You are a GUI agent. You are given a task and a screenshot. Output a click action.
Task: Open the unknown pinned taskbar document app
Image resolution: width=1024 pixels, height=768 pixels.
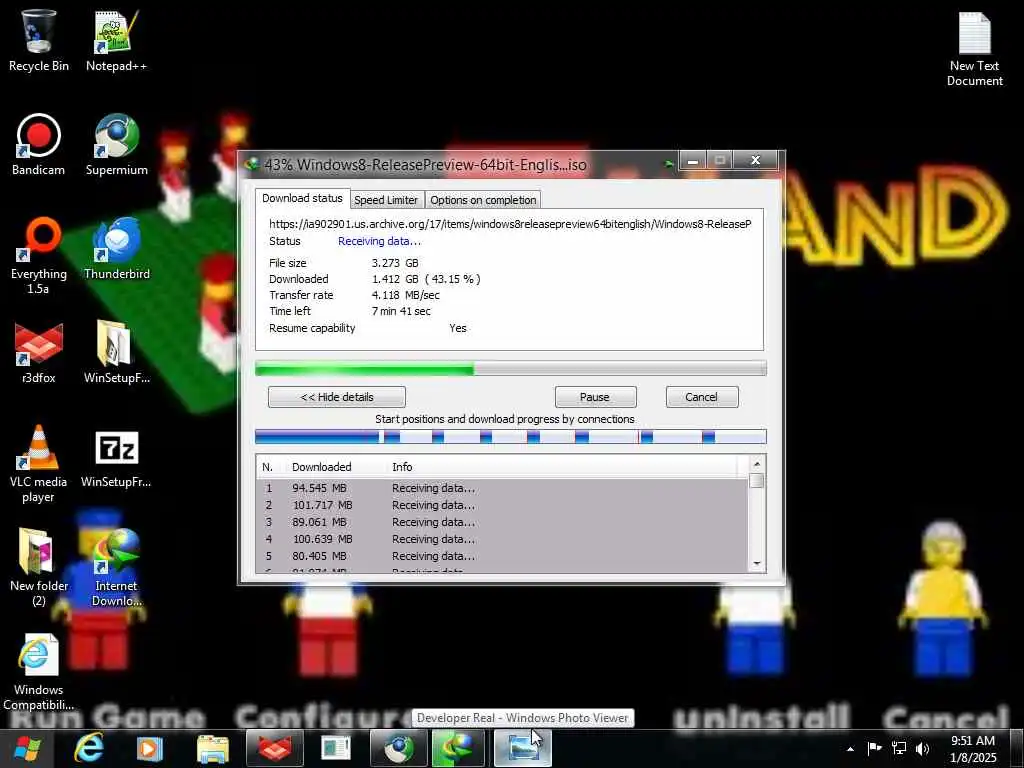tap(337, 748)
